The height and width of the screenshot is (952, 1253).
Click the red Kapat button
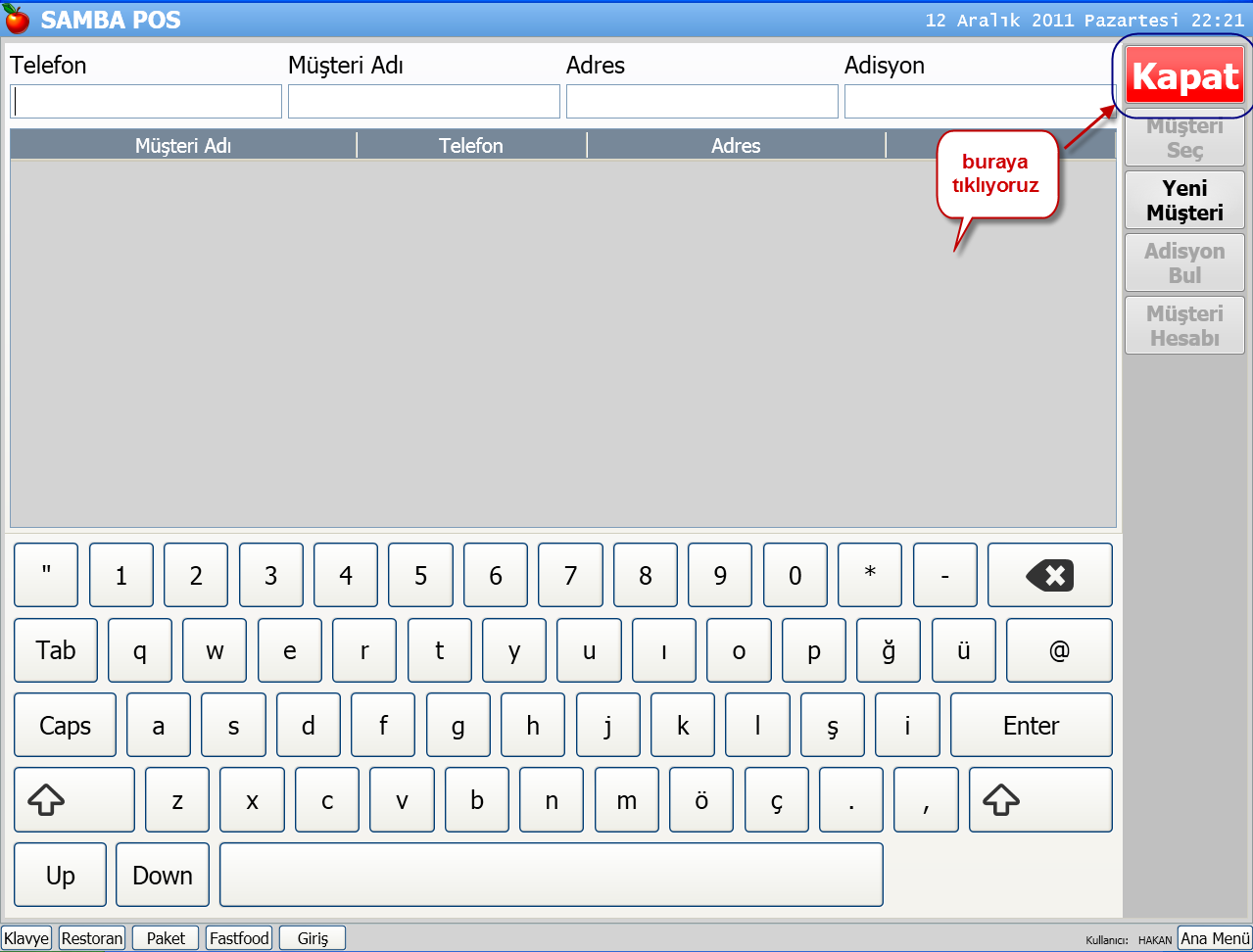1184,75
